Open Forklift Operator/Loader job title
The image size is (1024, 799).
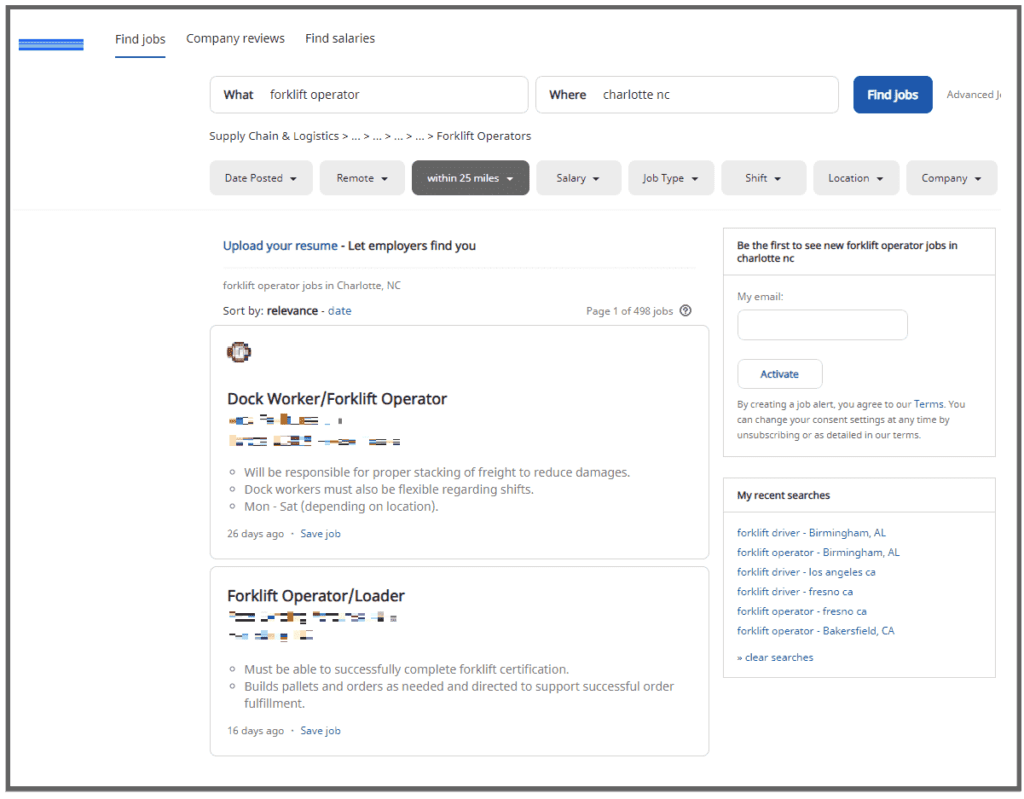(316, 596)
